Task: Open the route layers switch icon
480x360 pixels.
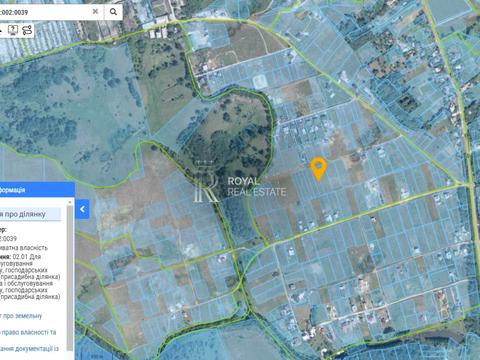Action: [27, 30]
